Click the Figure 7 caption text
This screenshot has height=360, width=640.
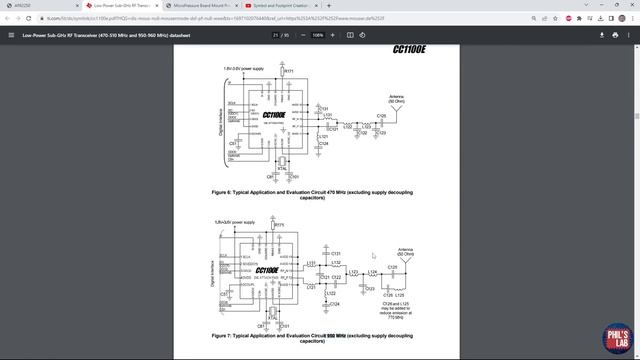[x=312, y=338]
